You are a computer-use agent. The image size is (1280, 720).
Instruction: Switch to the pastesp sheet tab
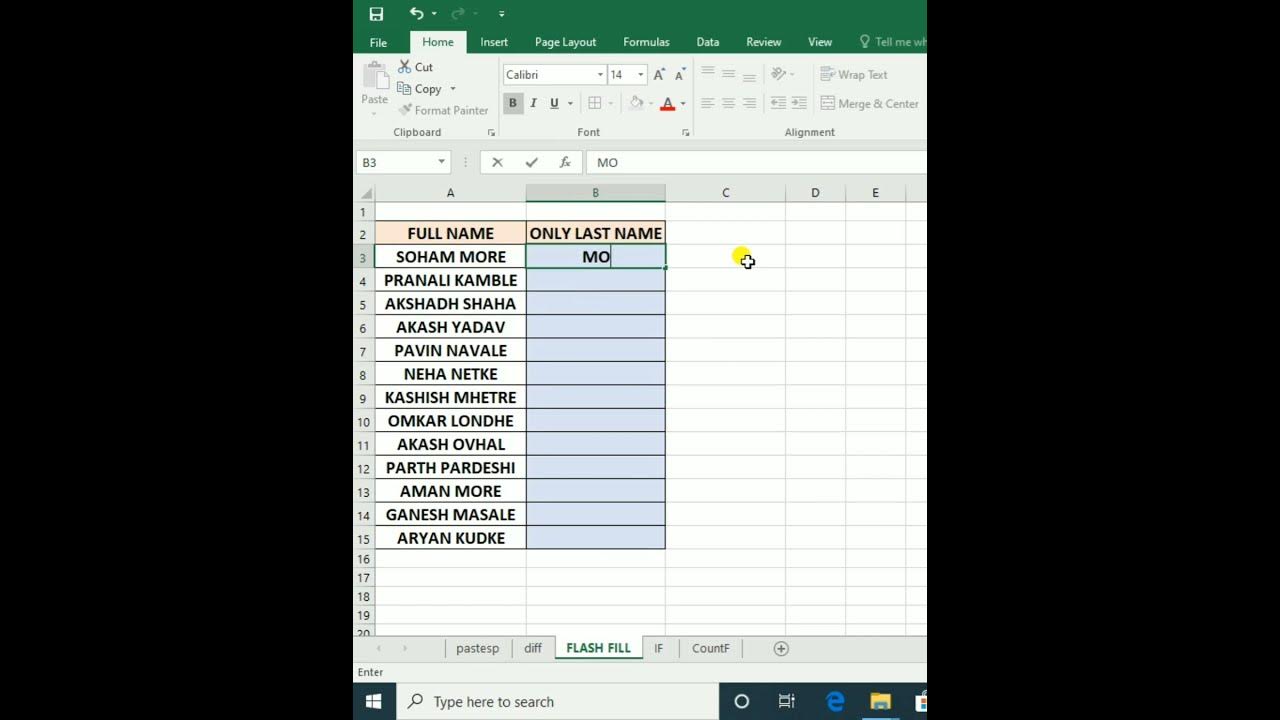pyautogui.click(x=478, y=648)
